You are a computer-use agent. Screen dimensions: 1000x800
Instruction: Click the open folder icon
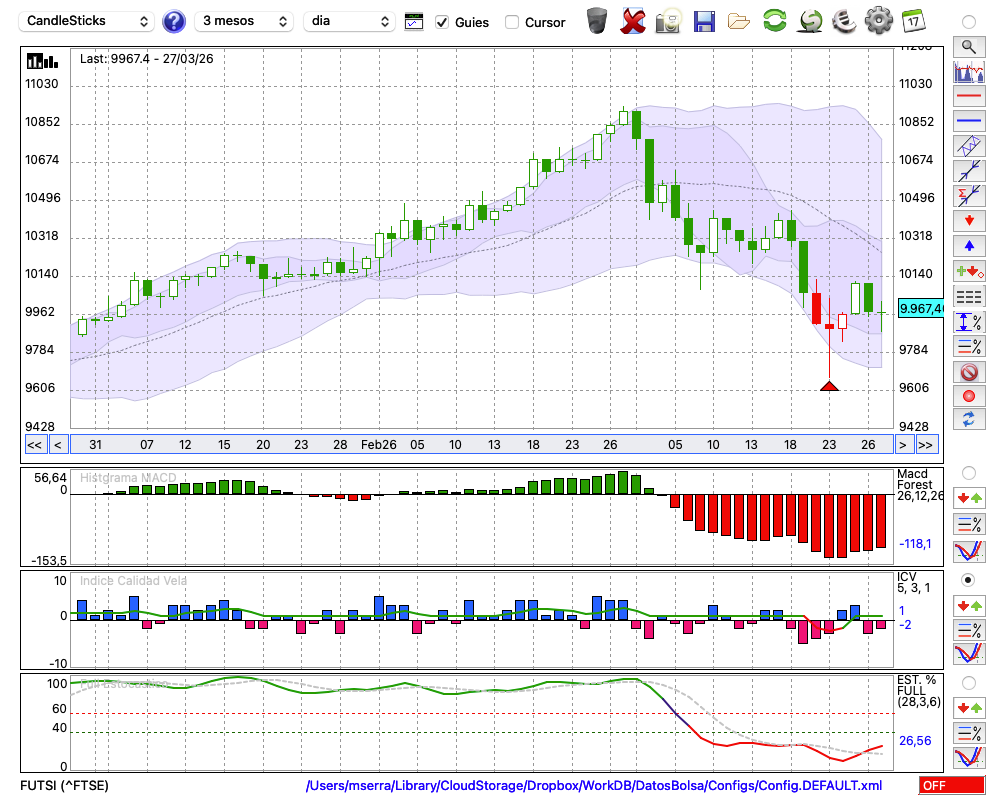click(739, 22)
